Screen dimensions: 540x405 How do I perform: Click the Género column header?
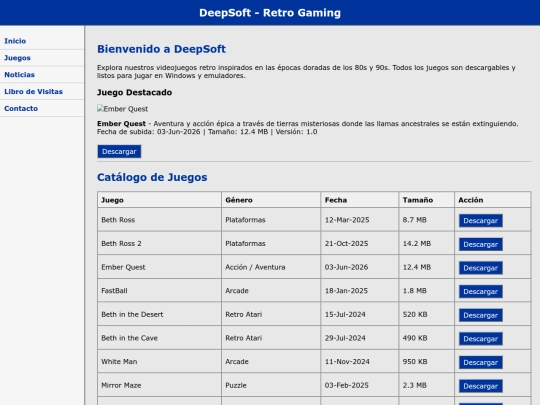[271, 200]
